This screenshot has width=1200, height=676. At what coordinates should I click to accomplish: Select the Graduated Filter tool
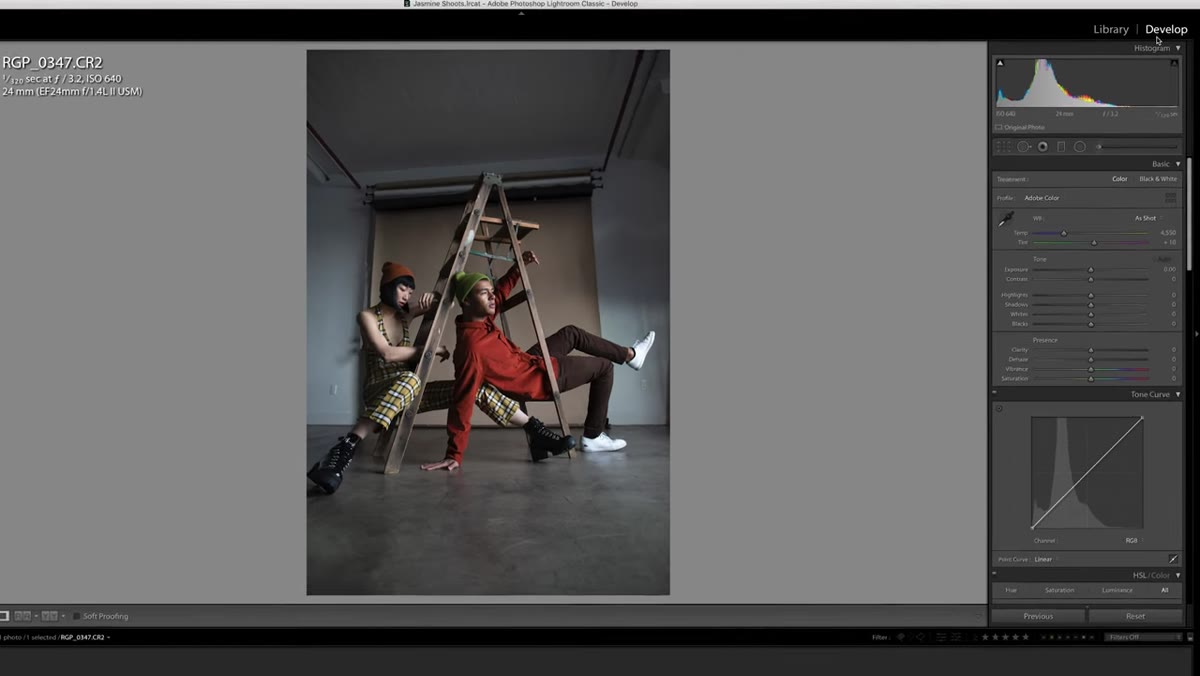[x=1061, y=146]
